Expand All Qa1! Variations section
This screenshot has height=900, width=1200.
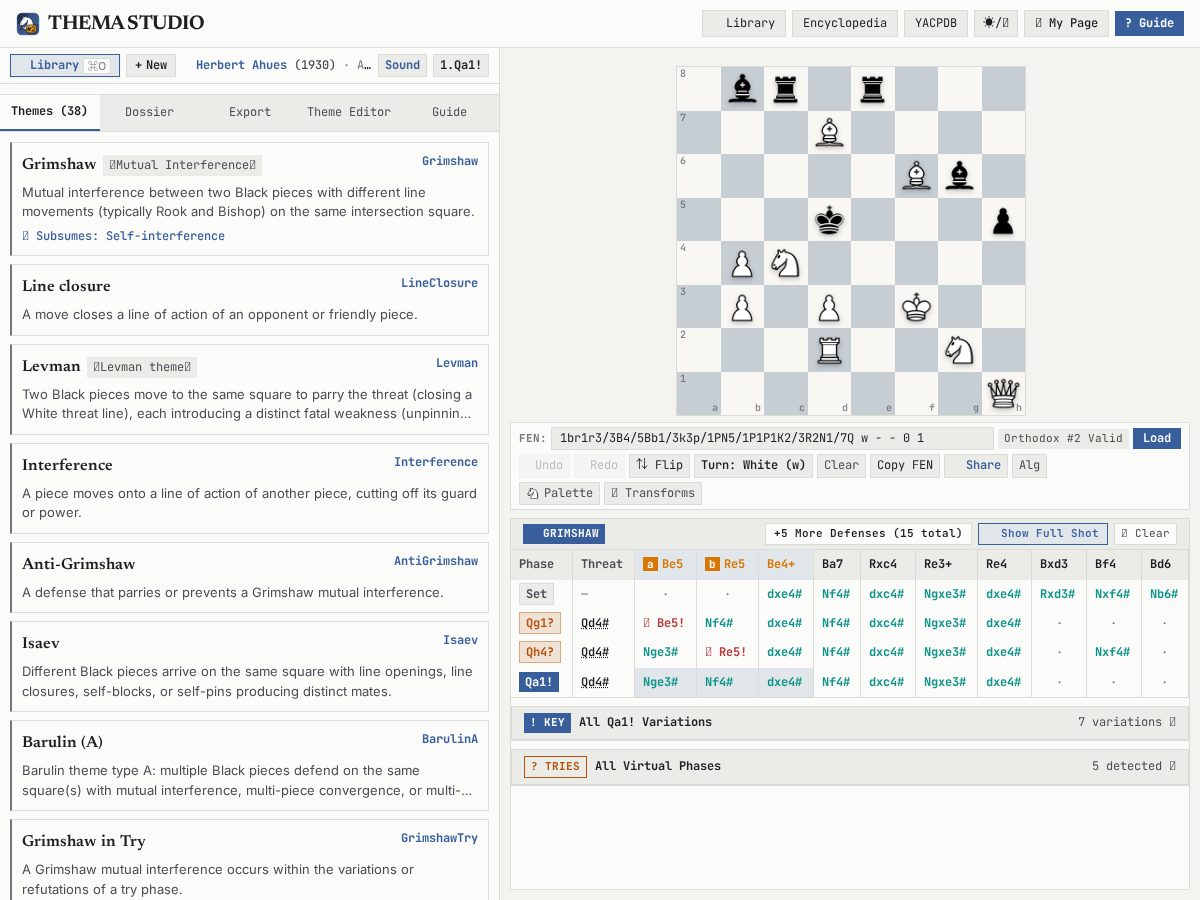(850, 722)
